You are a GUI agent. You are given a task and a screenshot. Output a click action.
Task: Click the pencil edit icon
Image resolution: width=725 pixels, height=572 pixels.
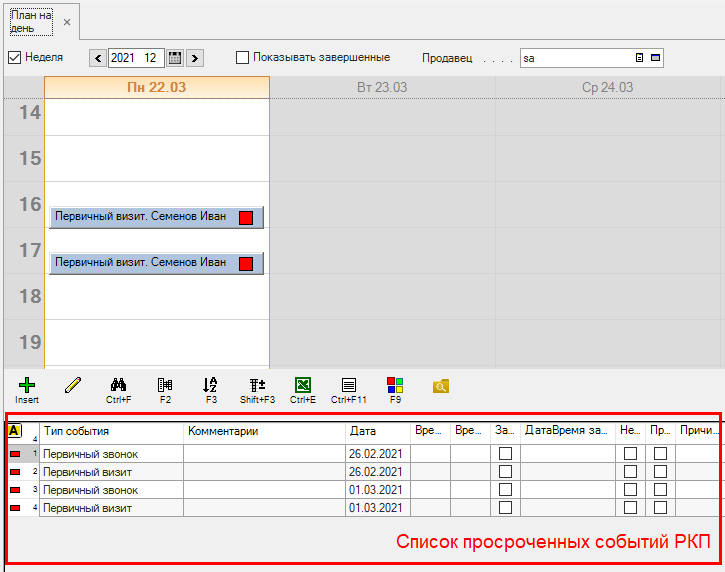73,385
